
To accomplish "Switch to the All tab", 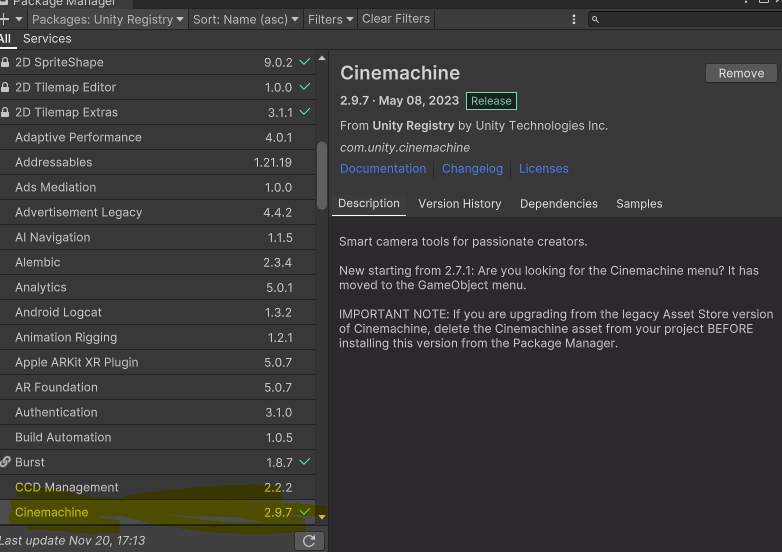I will 5,39.
